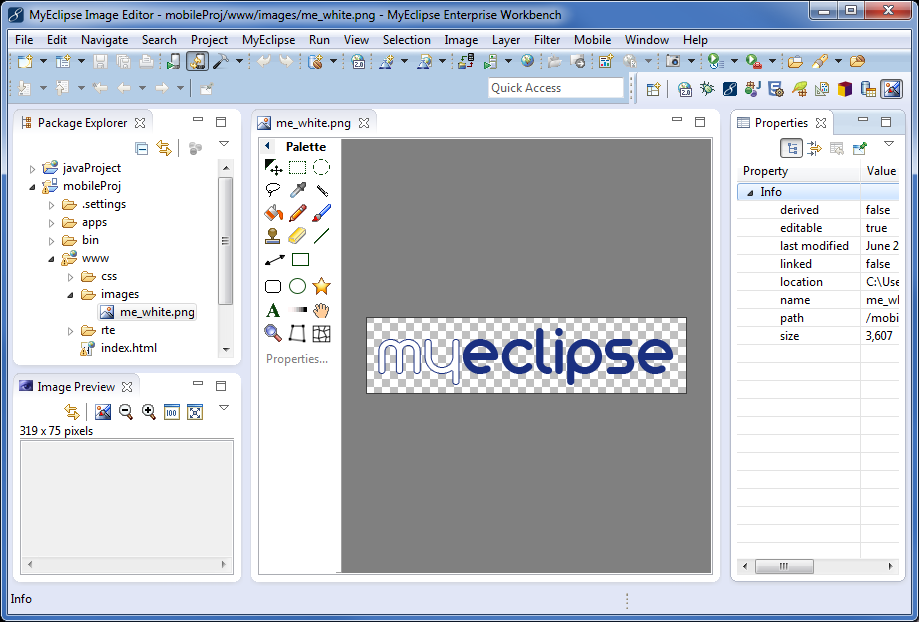Select the Gradient tool in Palette
This screenshot has height=622, width=919.
[297, 311]
